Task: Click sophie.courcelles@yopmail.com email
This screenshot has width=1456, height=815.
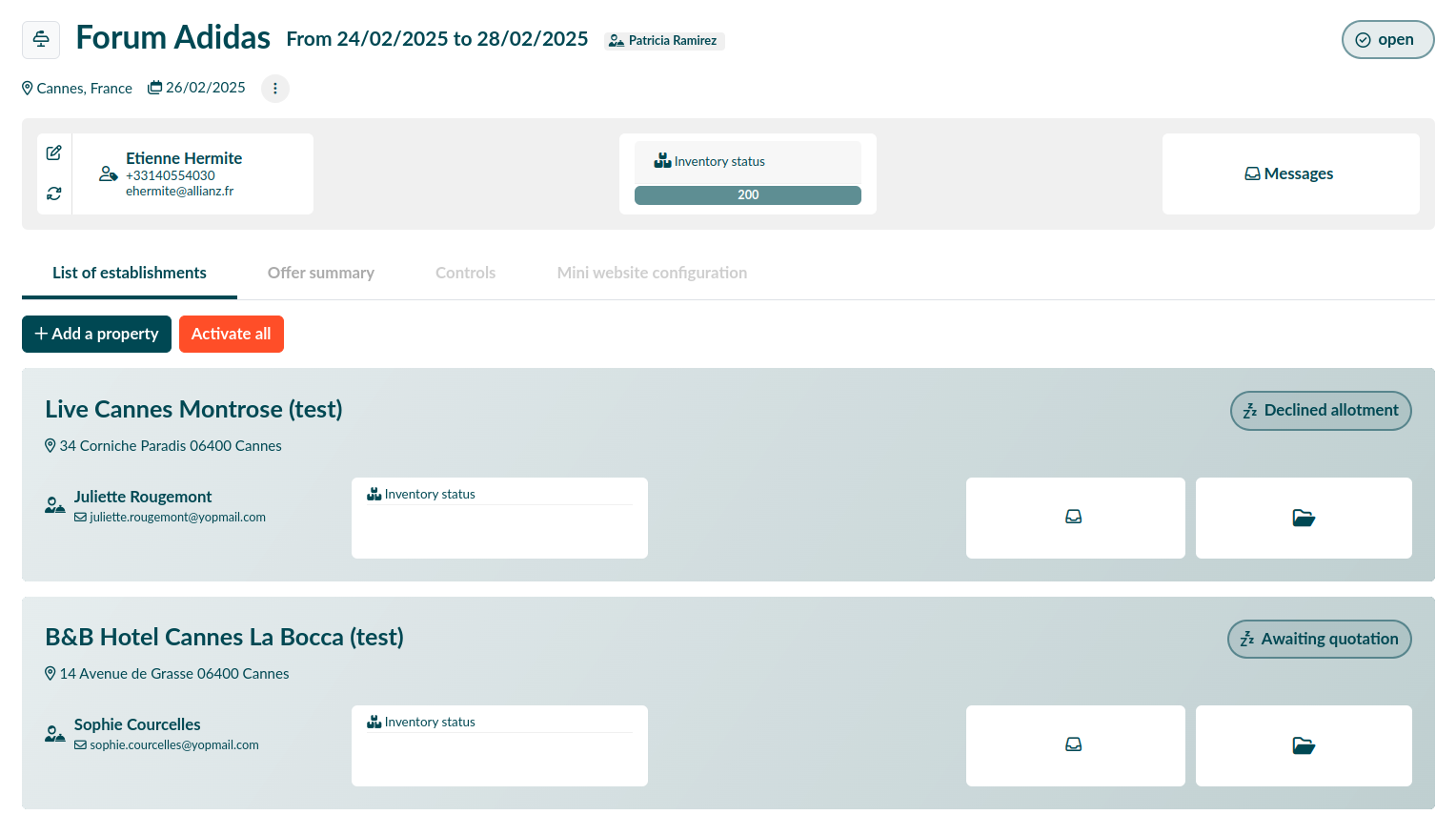Action: [x=174, y=745]
